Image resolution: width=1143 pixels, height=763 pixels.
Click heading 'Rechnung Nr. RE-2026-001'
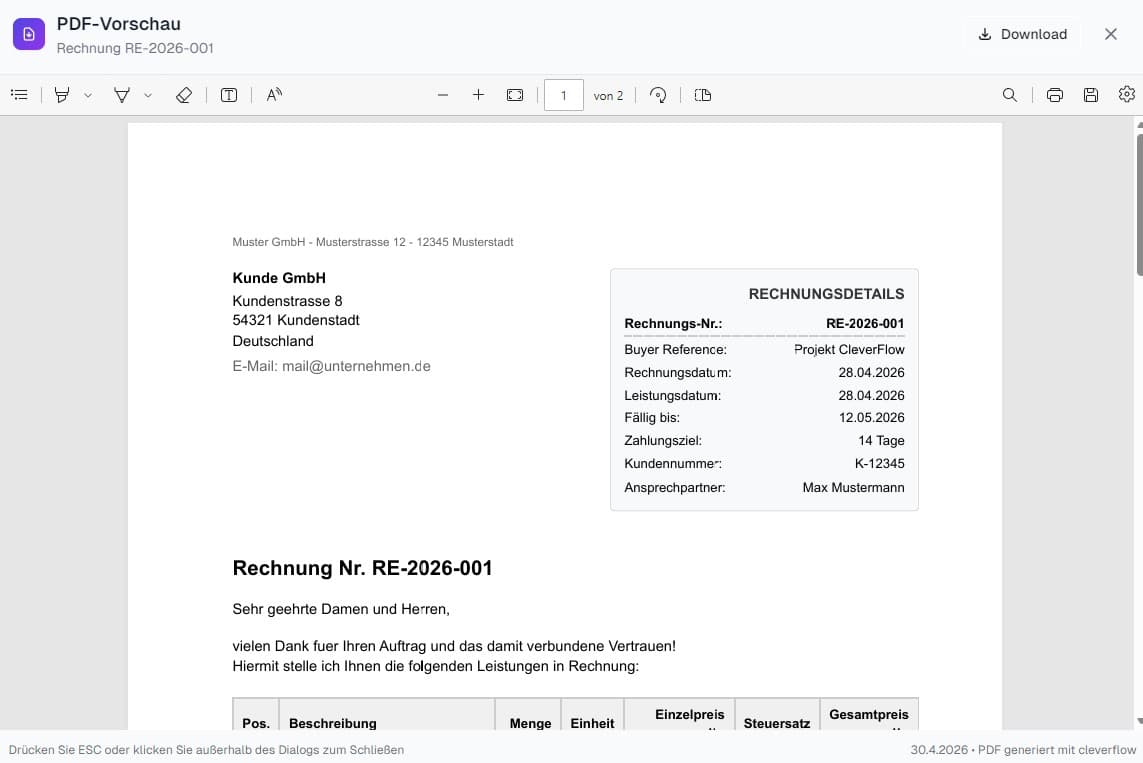coord(362,568)
